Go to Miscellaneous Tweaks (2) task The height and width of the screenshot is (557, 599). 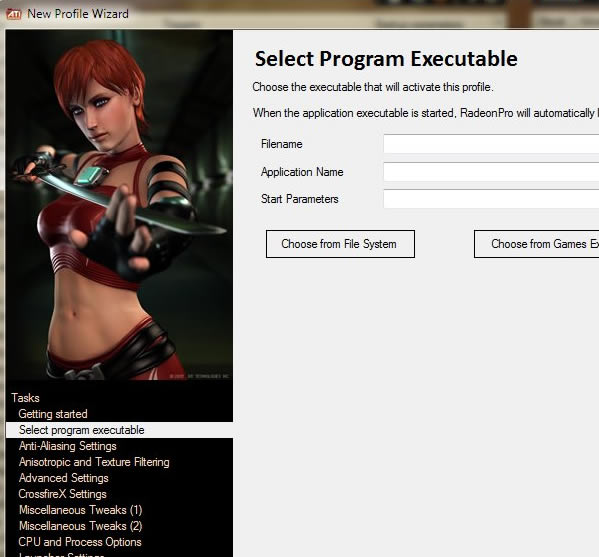(x=80, y=526)
